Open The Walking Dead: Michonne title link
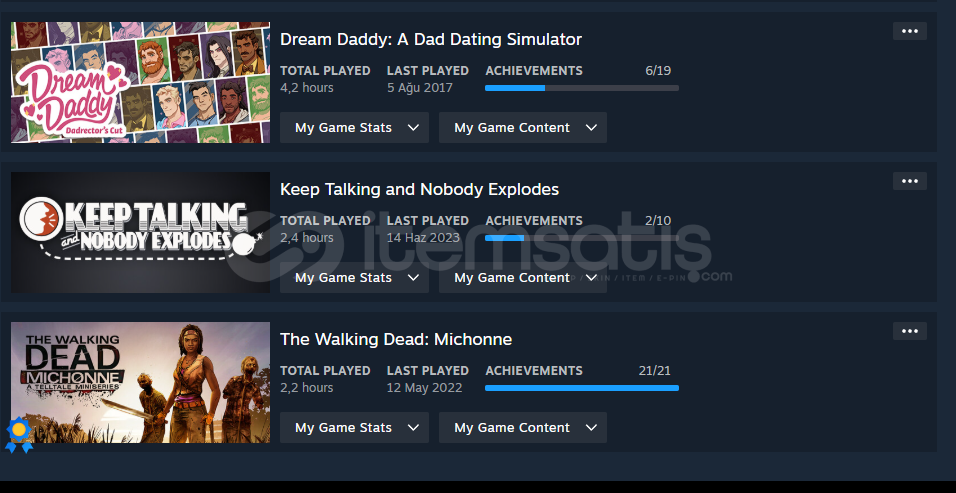 [x=396, y=339]
